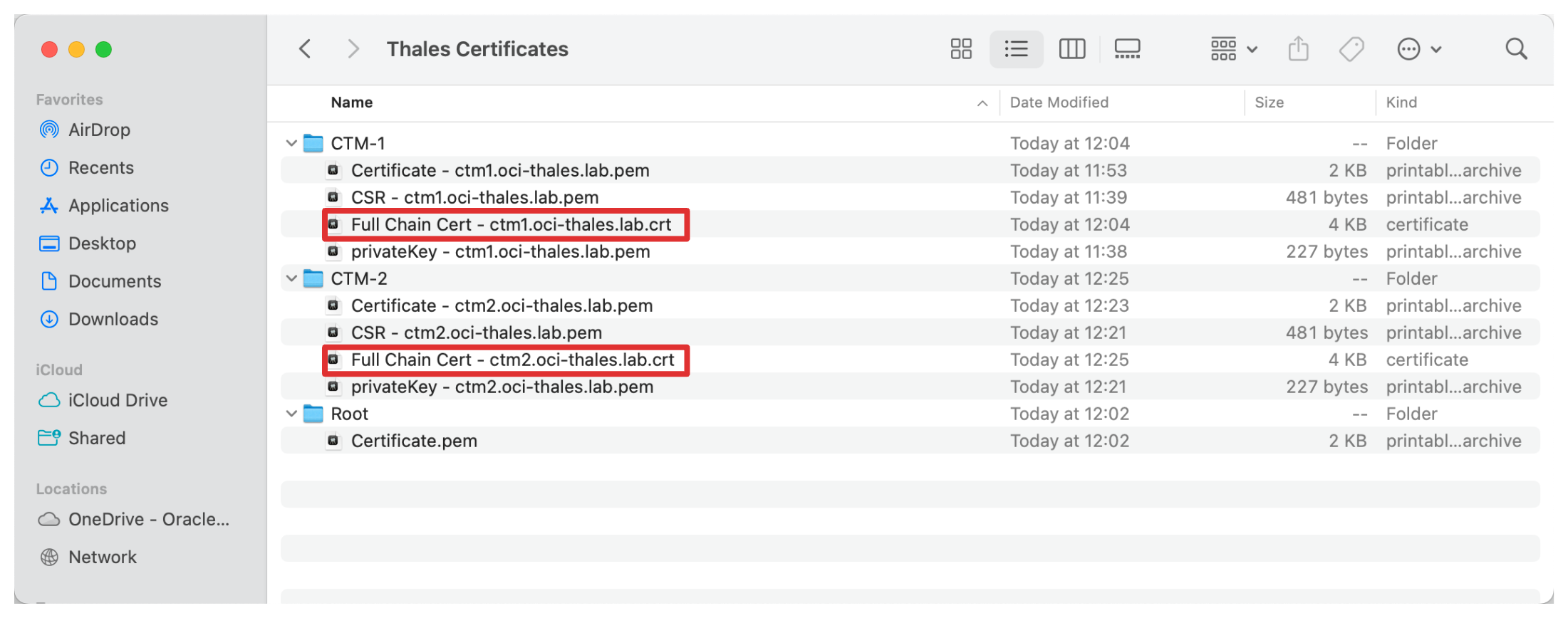
Task: Collapse the CTM-1 folder
Action: (x=291, y=143)
